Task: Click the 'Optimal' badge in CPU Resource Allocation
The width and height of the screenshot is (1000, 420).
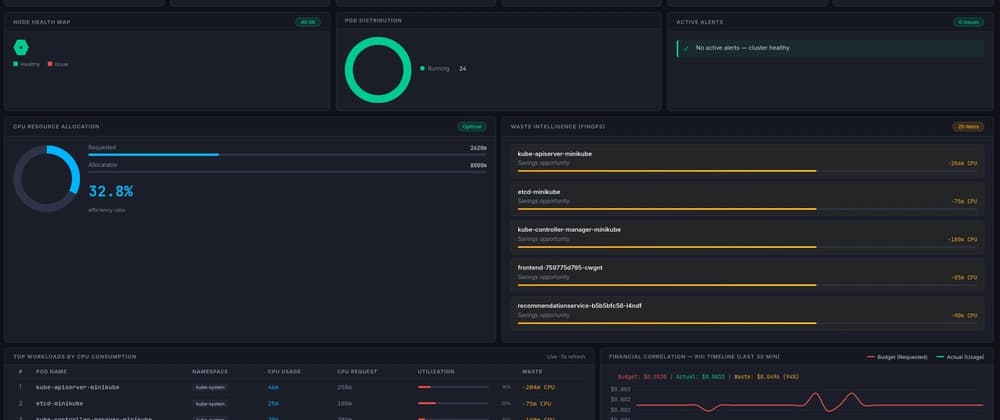Action: [472, 126]
